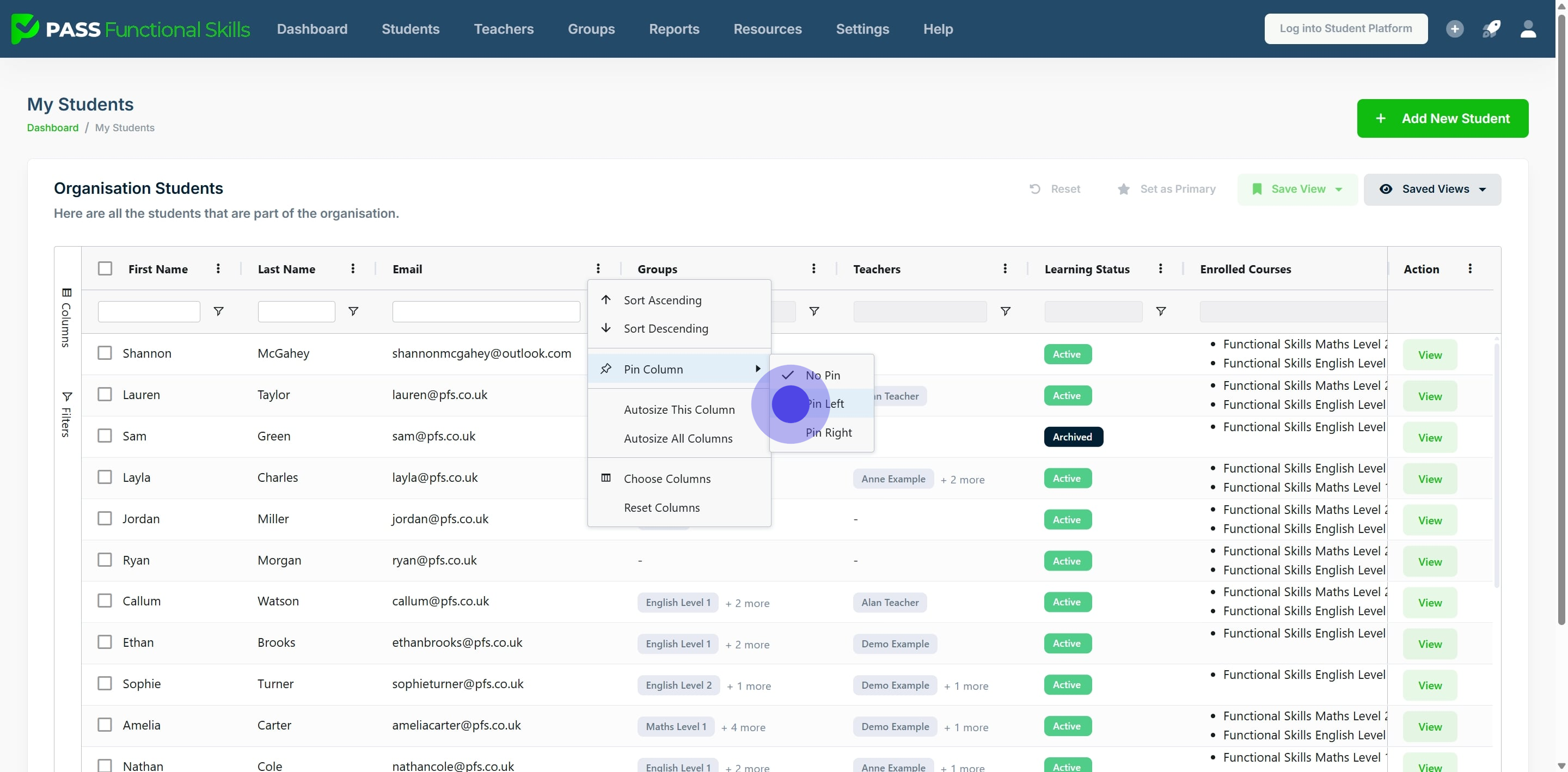
Task: Open the Saved Views dropdown
Action: (1432, 189)
